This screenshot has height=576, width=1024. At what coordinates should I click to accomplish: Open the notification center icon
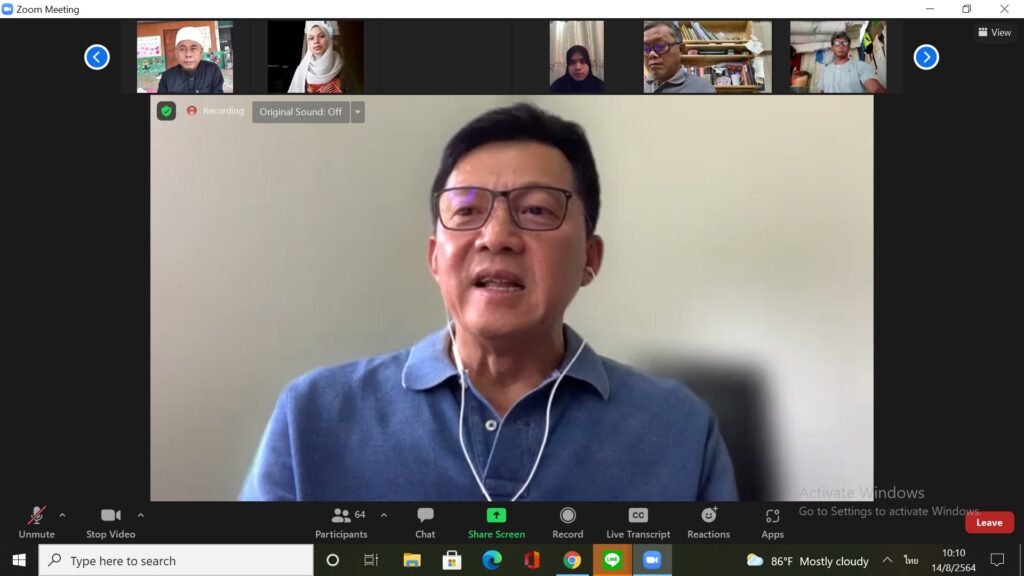(997, 560)
